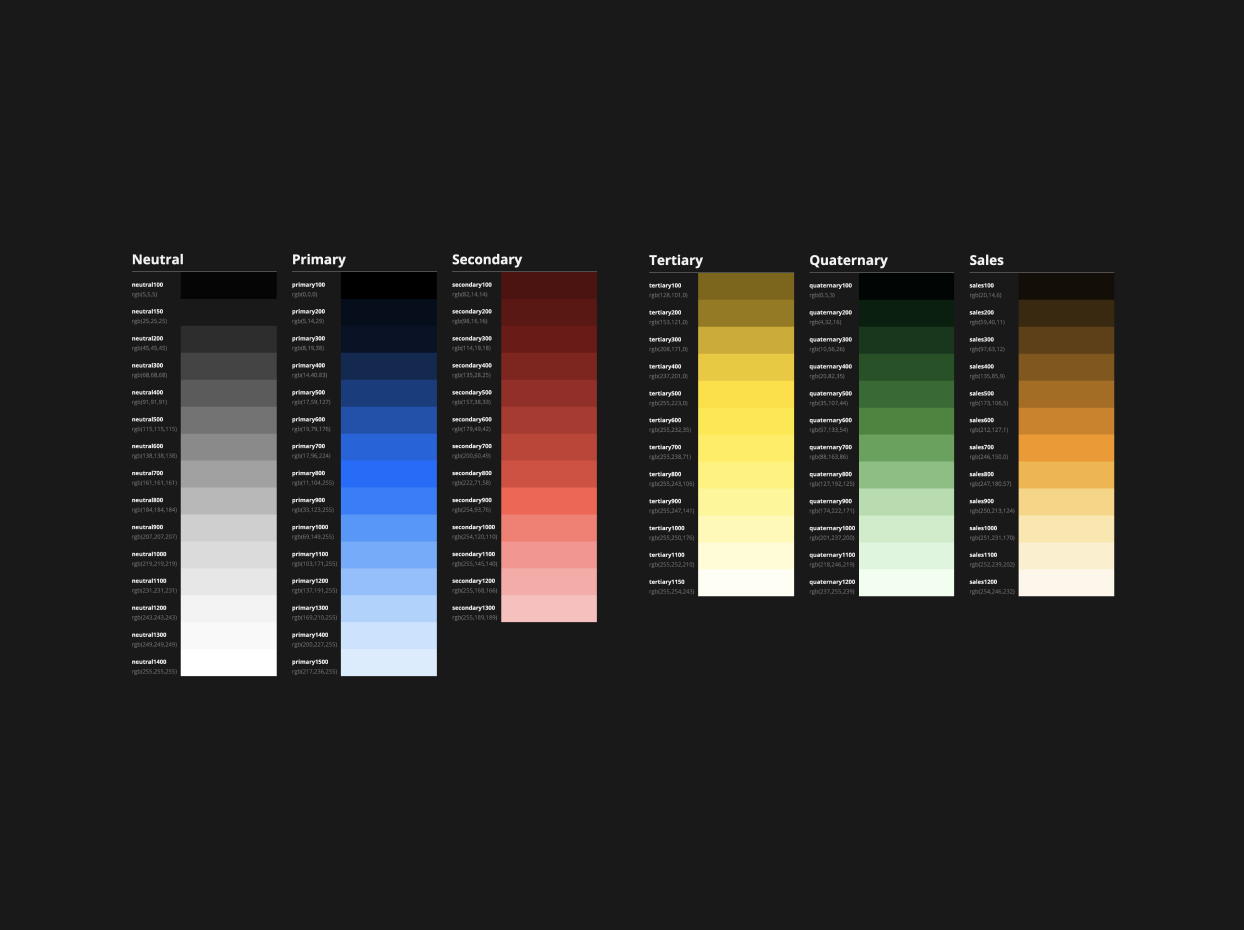Click the 'rgb(255,247,141)' value text
The height and width of the screenshot is (930, 1244).
671,510
